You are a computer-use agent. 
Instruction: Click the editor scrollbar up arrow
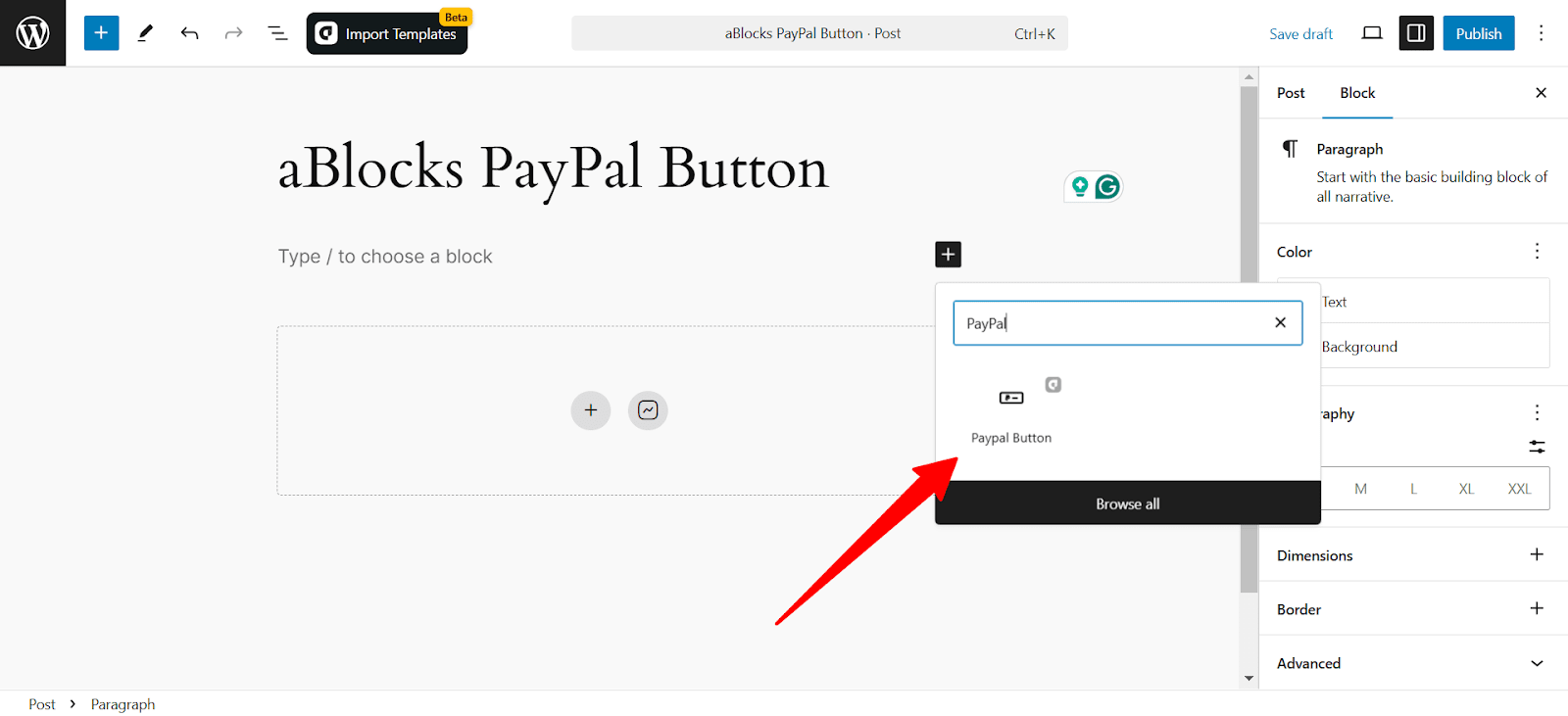pos(1249,76)
